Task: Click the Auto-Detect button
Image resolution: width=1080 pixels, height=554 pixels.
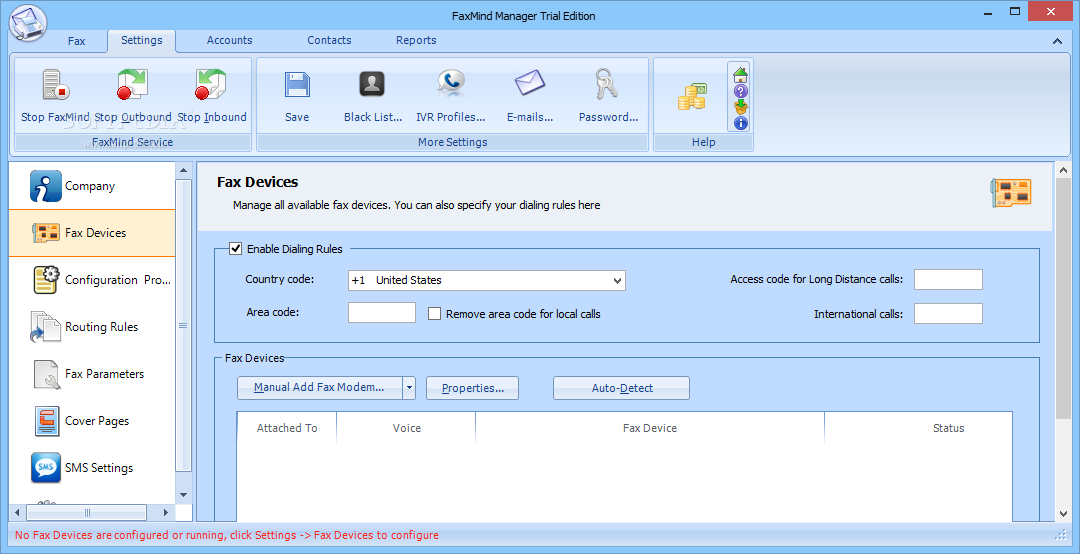Action: click(x=621, y=388)
